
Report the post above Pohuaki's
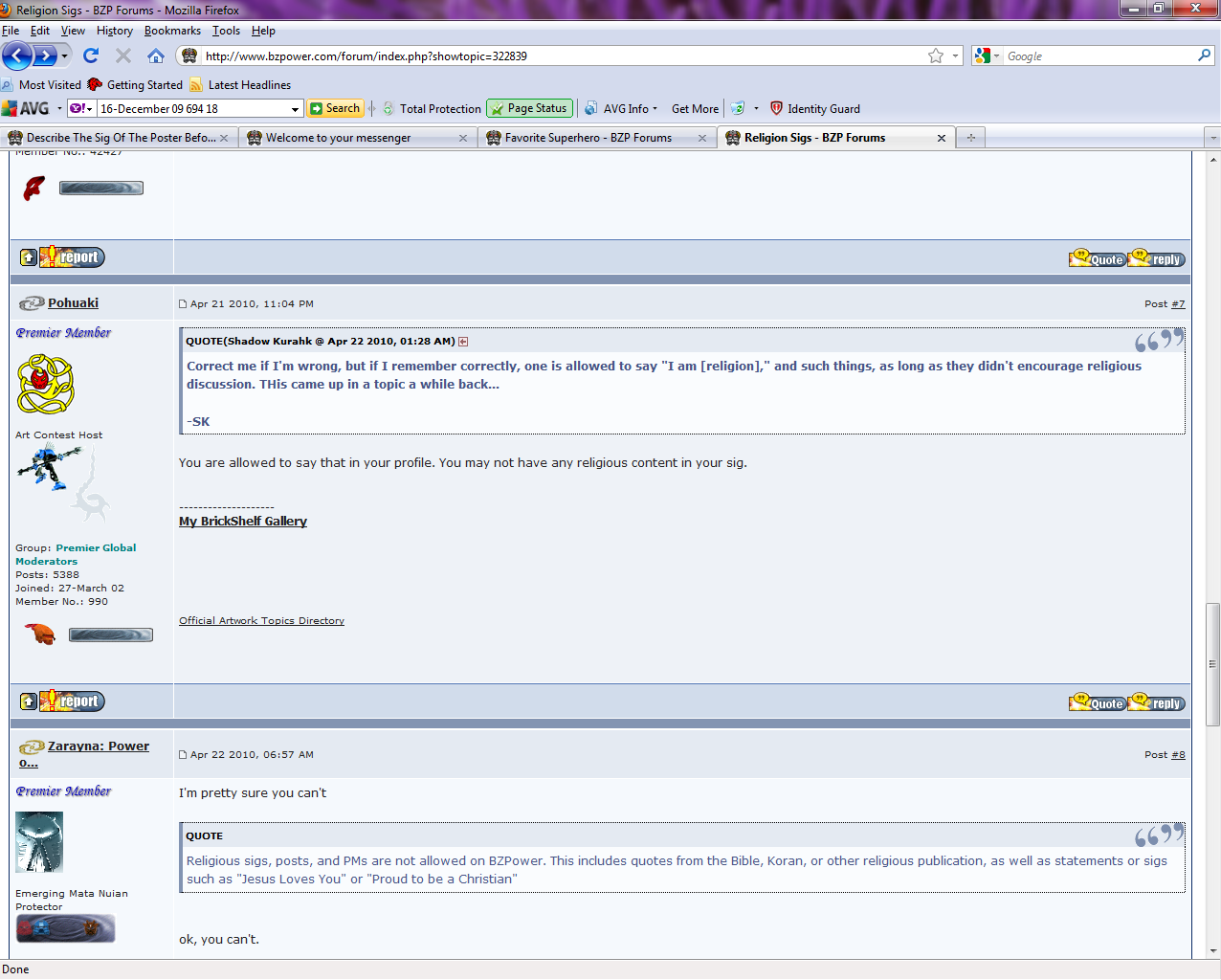72,257
